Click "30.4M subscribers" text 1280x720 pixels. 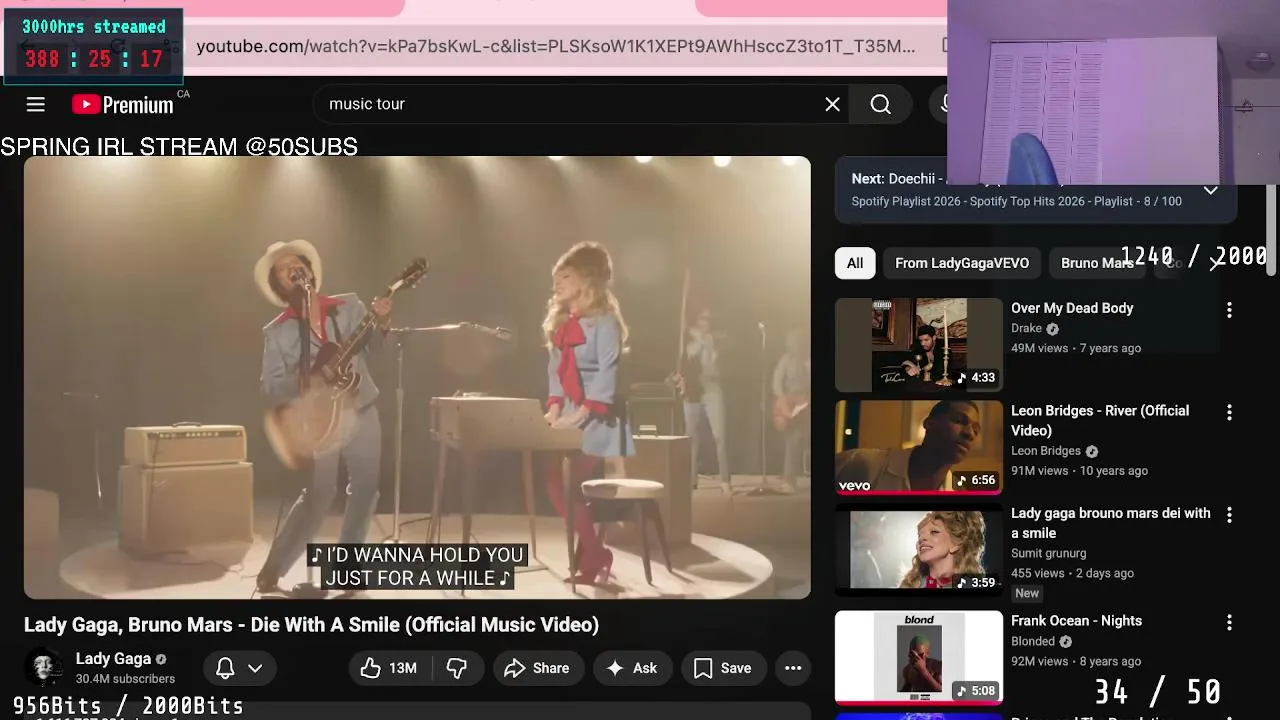(125, 679)
